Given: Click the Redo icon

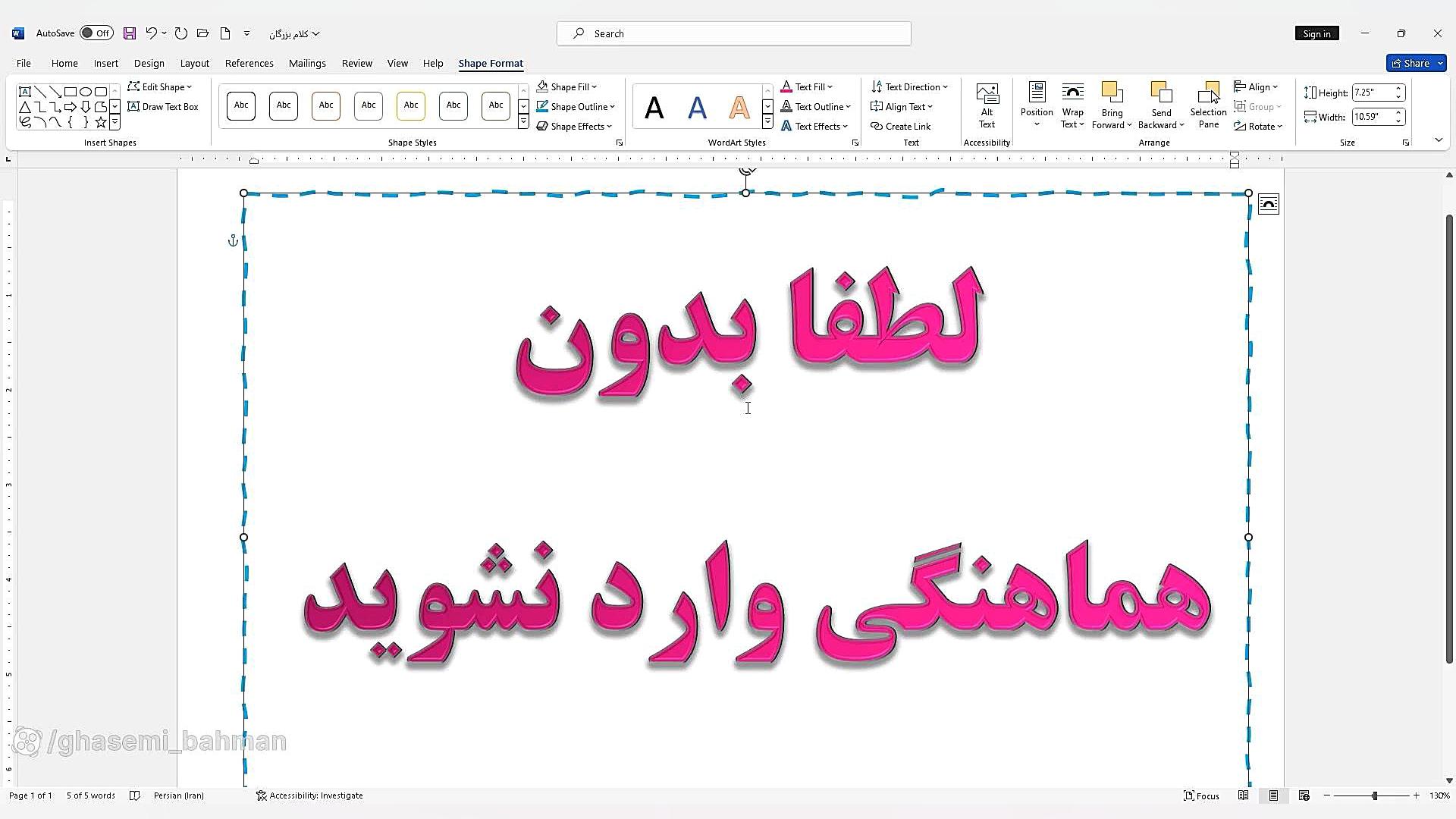Looking at the screenshot, I should (x=180, y=33).
